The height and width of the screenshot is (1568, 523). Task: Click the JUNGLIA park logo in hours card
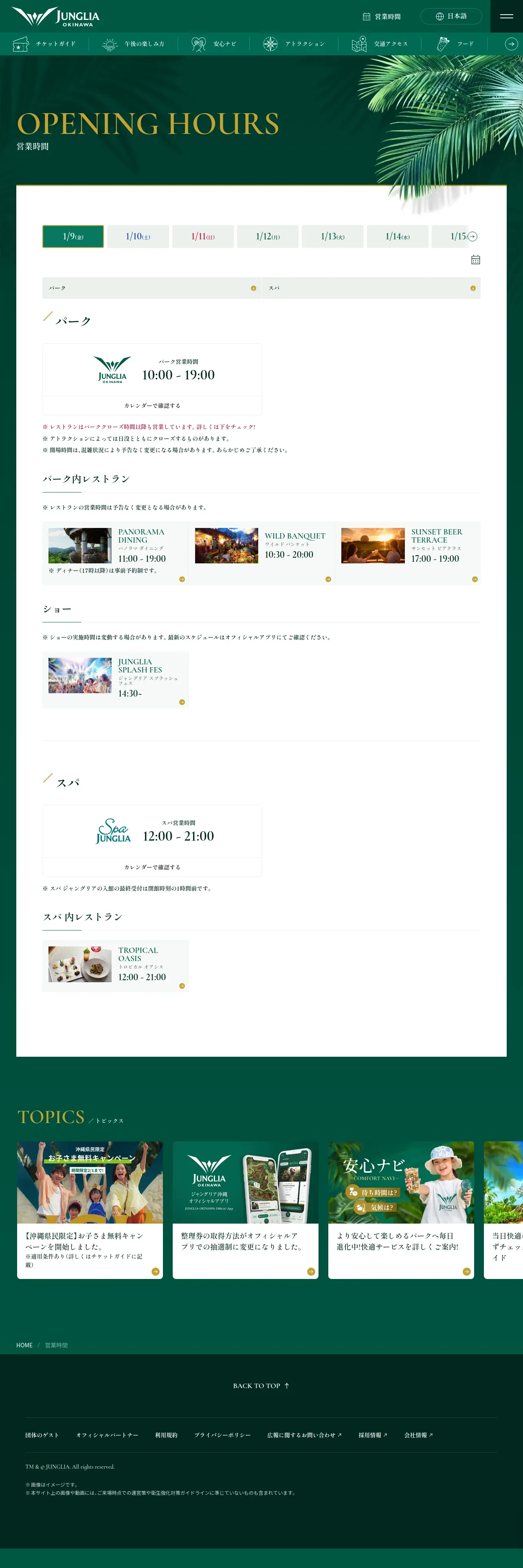[113, 370]
